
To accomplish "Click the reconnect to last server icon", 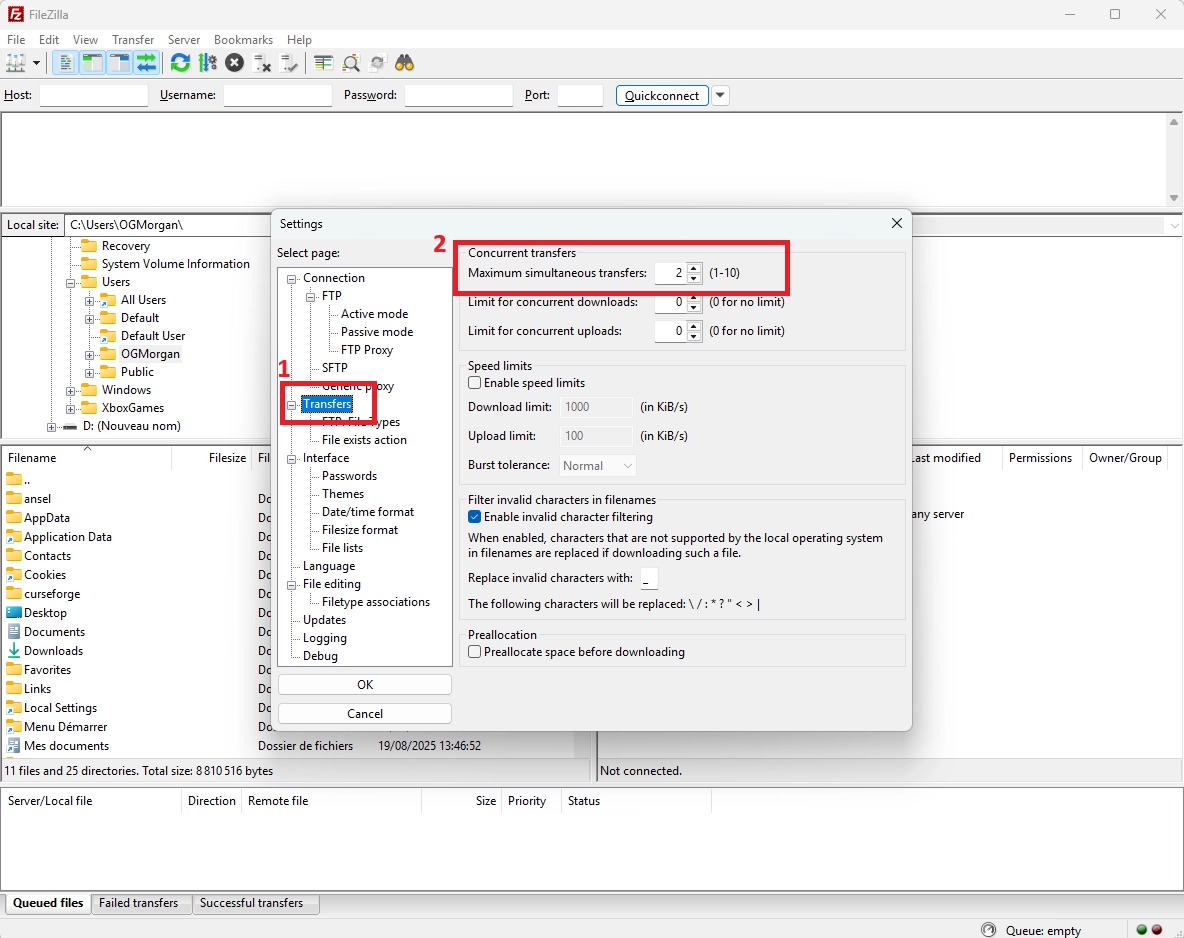I will pyautogui.click(x=289, y=63).
